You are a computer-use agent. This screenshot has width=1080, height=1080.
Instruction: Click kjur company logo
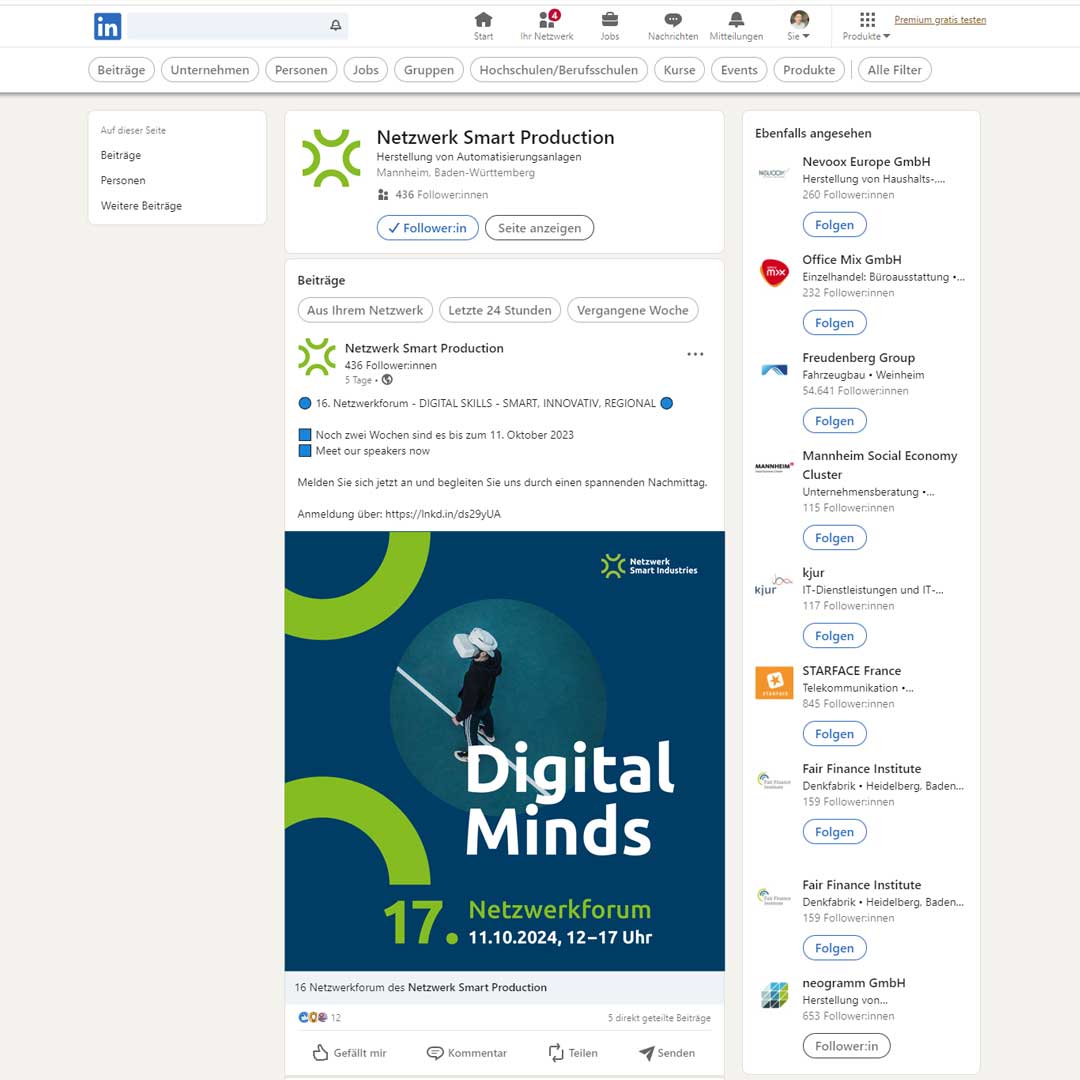coord(773,585)
